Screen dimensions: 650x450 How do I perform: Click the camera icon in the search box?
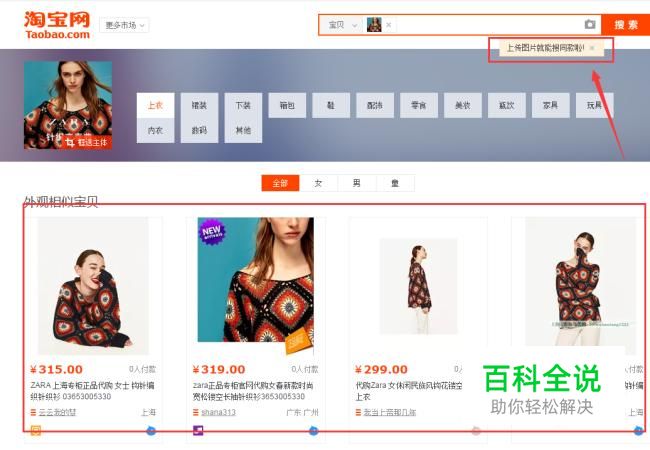click(590, 24)
